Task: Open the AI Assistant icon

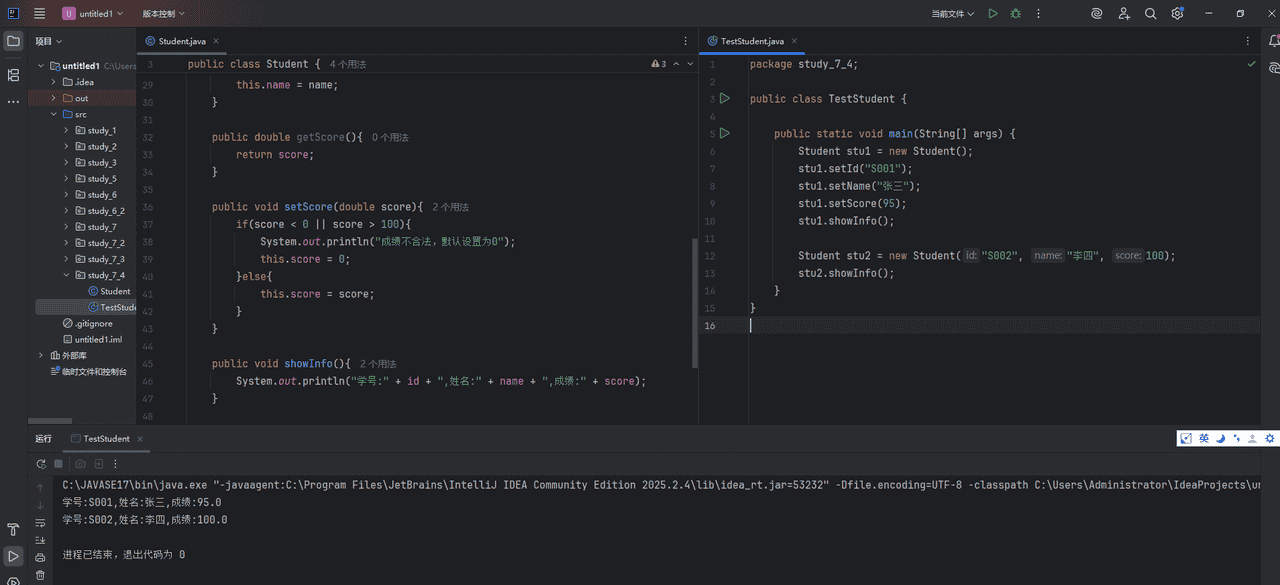Action: [x=1096, y=13]
